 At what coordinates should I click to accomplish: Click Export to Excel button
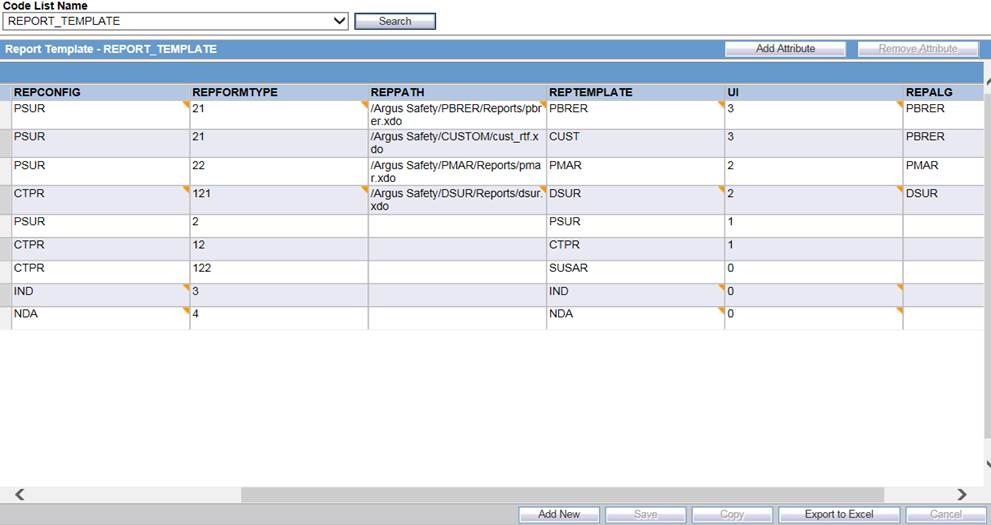coord(839,514)
